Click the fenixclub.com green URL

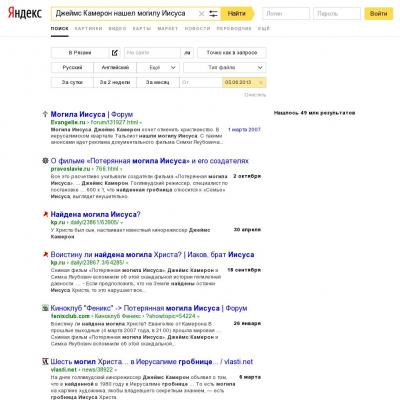point(70,316)
